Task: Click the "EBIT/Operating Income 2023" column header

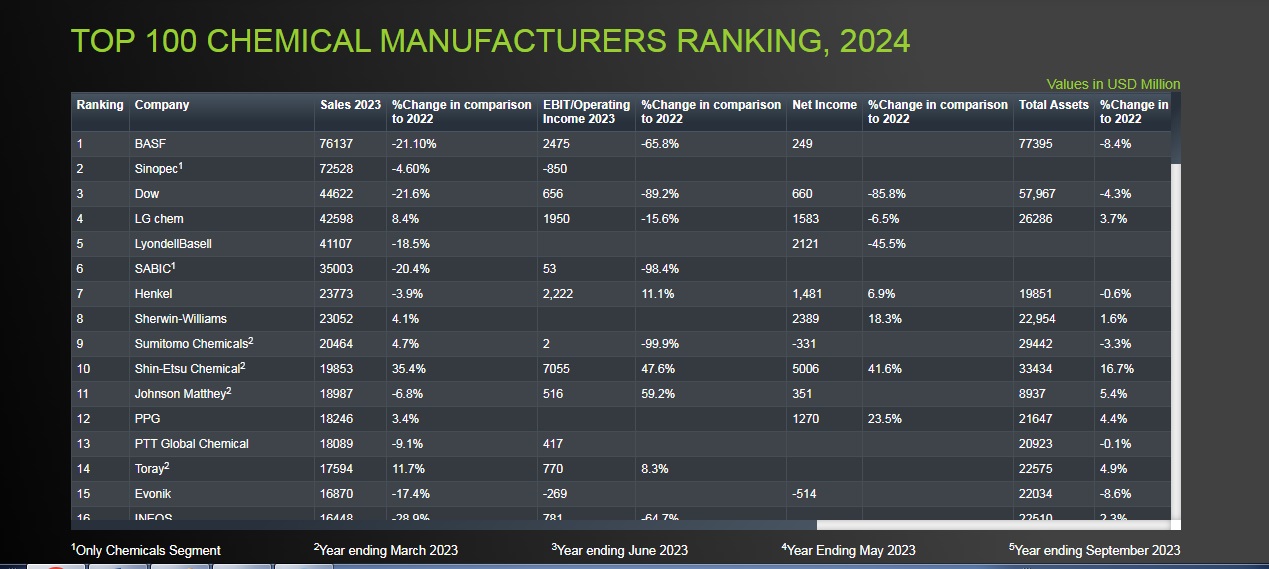Action: click(586, 112)
